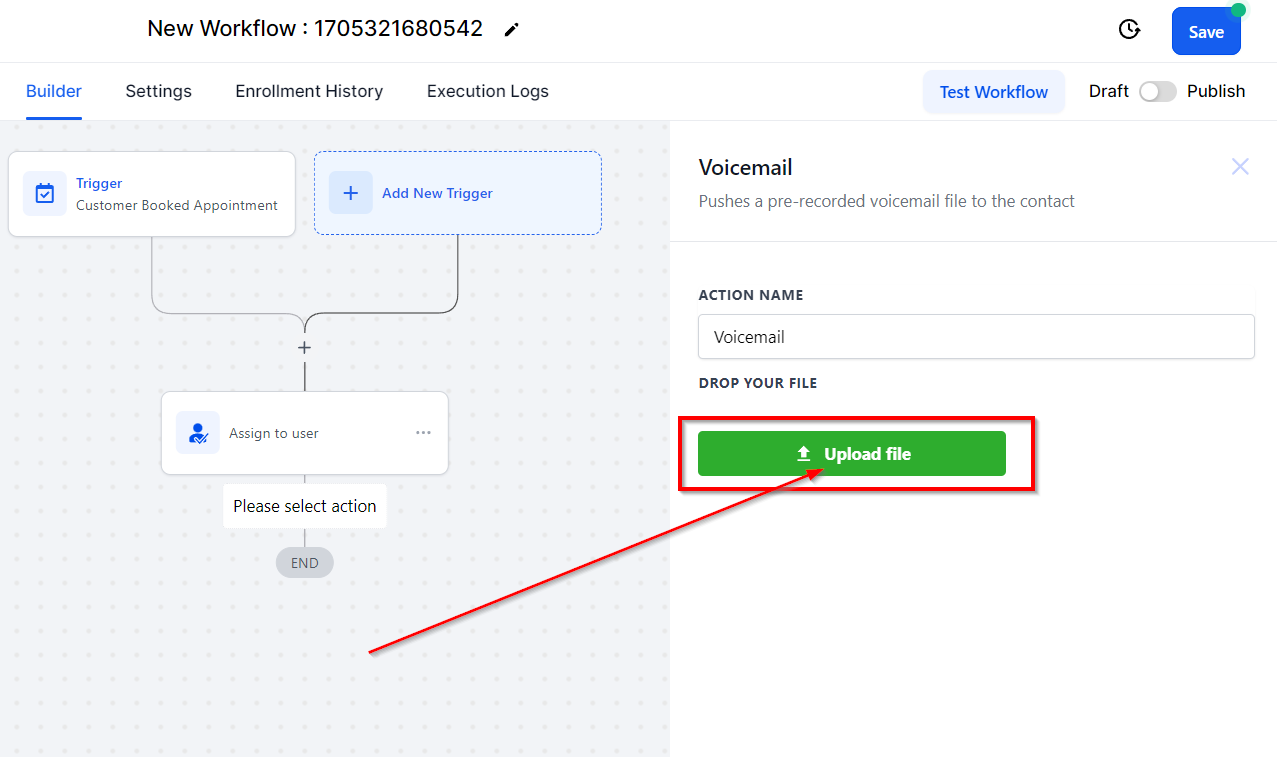The width and height of the screenshot is (1277, 757).
Task: Select the Builder tab
Action: (54, 91)
